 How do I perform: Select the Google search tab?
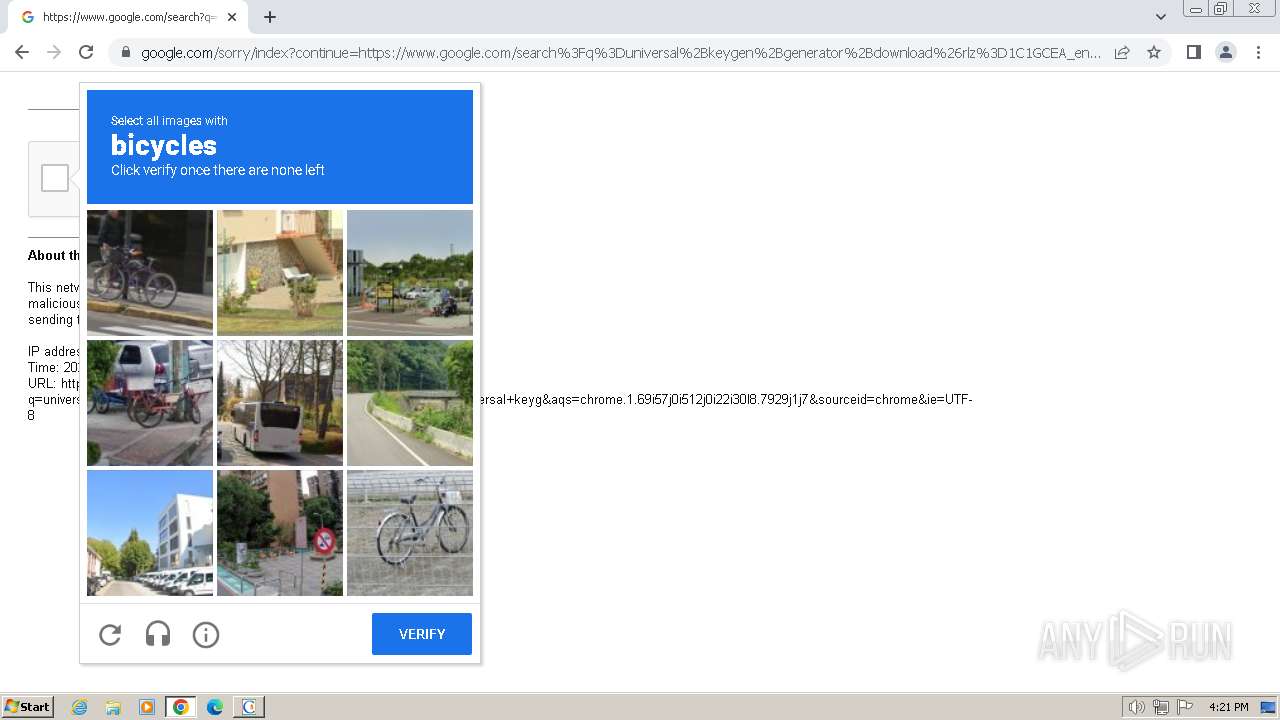tap(128, 17)
